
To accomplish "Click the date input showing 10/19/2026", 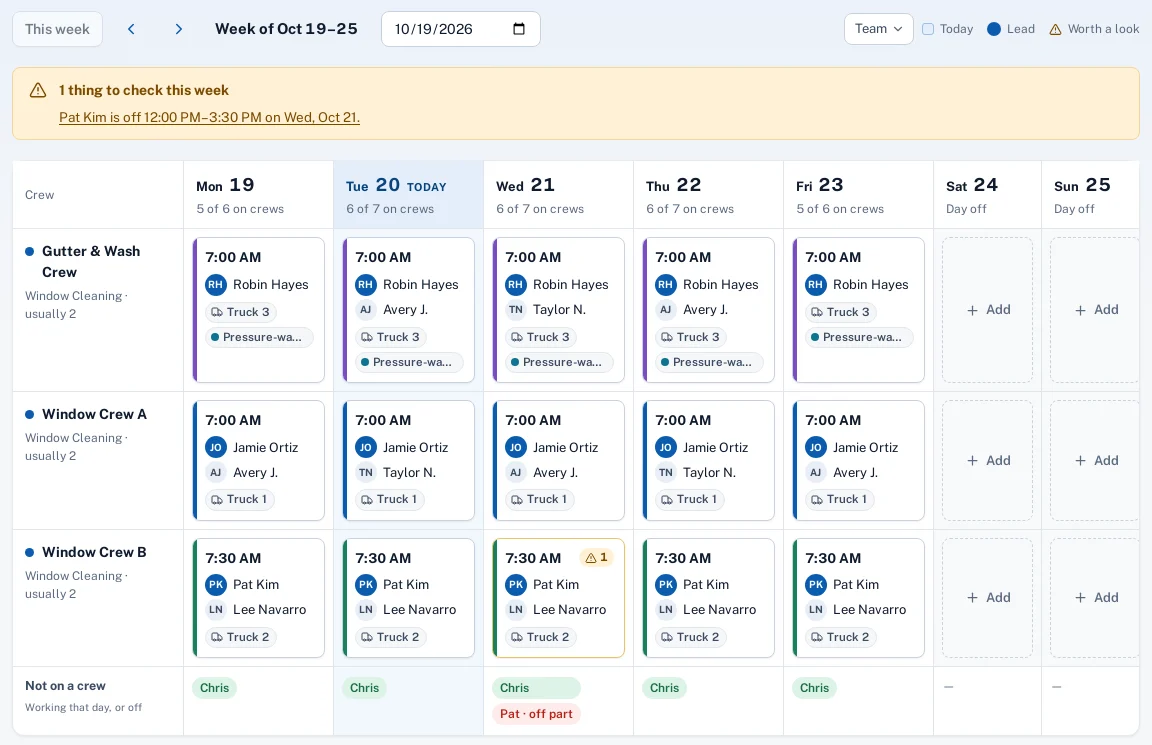I will [x=461, y=29].
